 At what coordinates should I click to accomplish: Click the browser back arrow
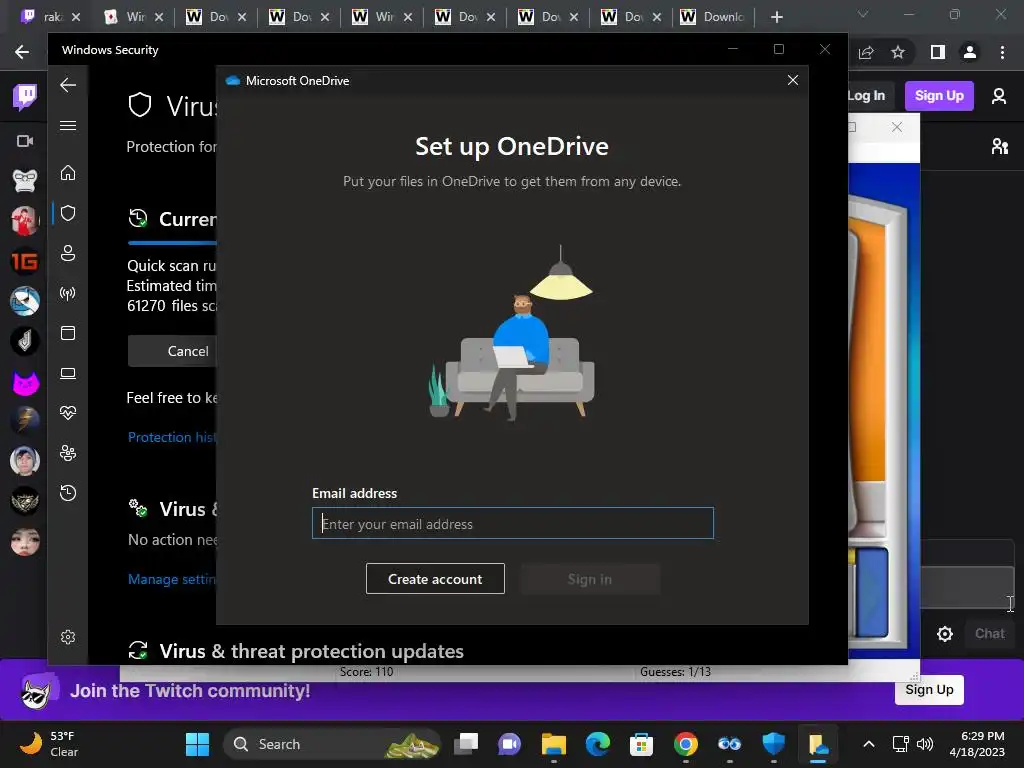coord(22,52)
